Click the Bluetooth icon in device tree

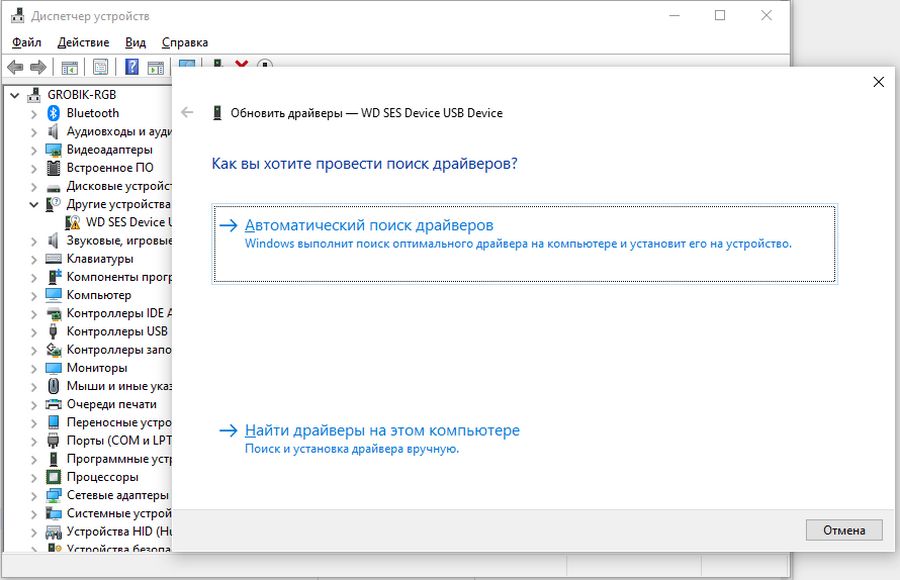[x=55, y=113]
